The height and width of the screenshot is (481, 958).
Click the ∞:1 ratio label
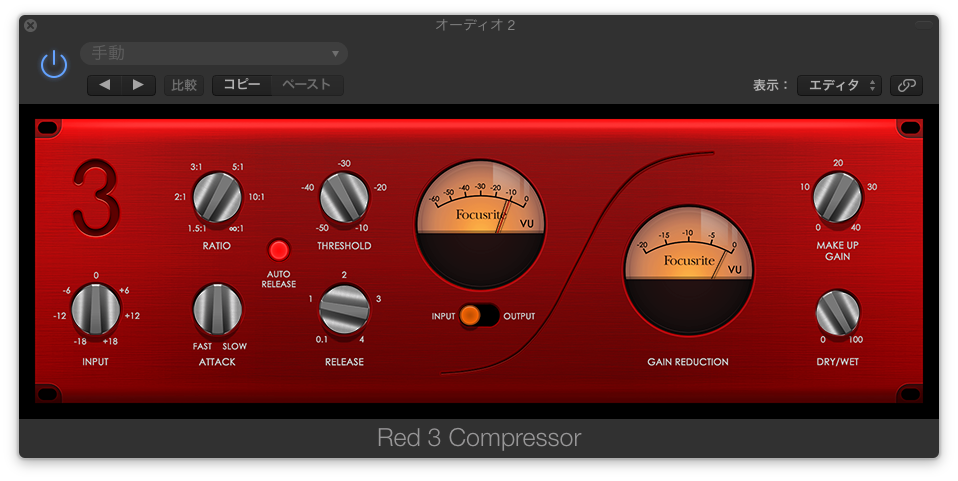click(x=236, y=229)
